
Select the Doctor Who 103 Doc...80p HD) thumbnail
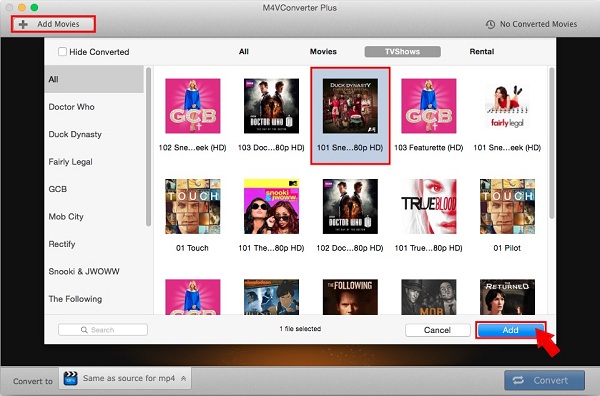[271, 106]
